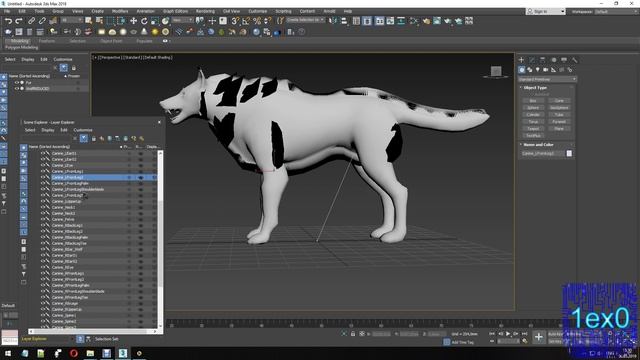Click the Align tool icon
640x360 pixels.
pos(344,21)
